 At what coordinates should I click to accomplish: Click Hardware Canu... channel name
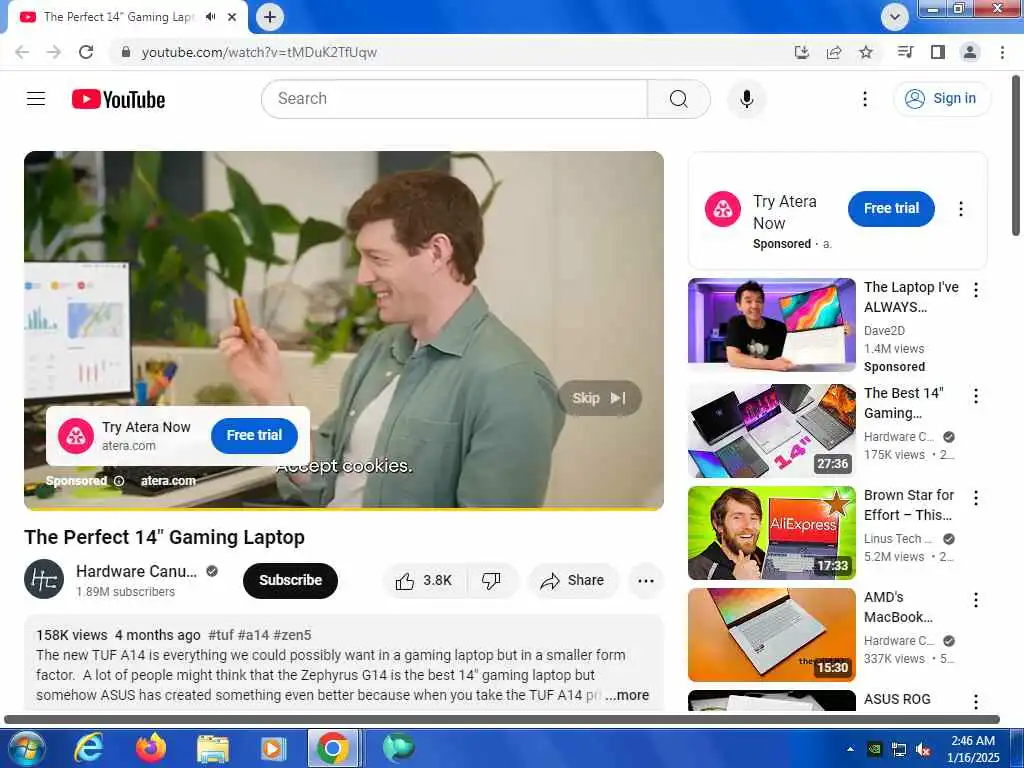(x=136, y=571)
